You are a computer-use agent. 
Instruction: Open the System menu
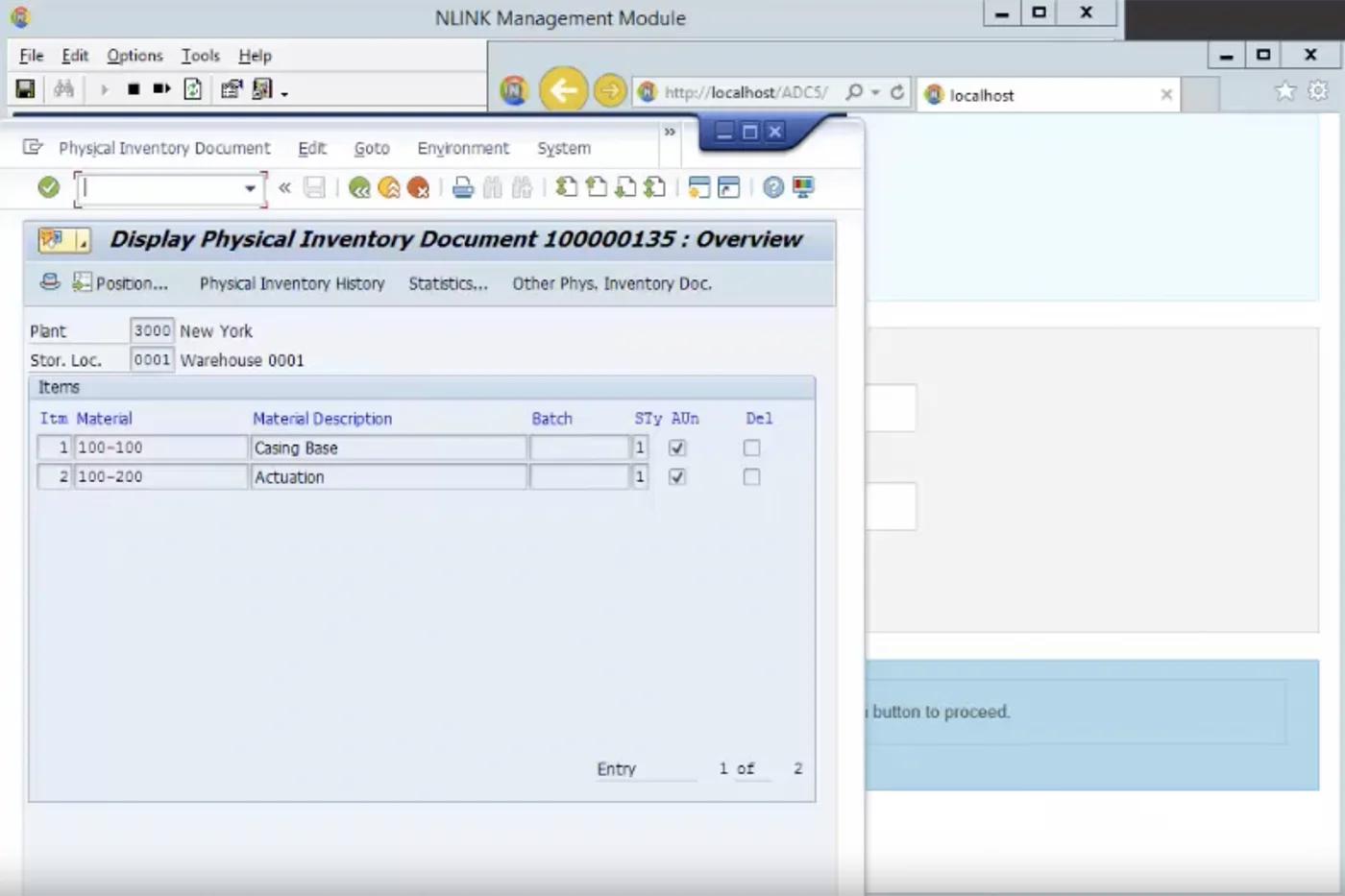[564, 148]
